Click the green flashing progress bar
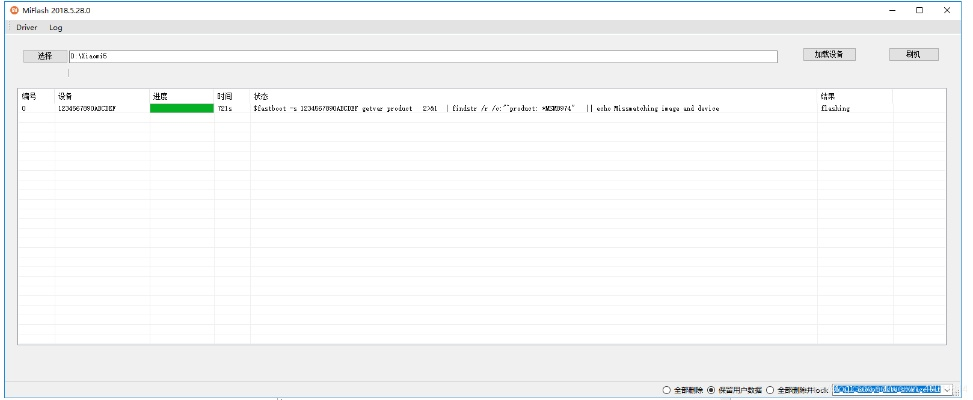 (181, 108)
